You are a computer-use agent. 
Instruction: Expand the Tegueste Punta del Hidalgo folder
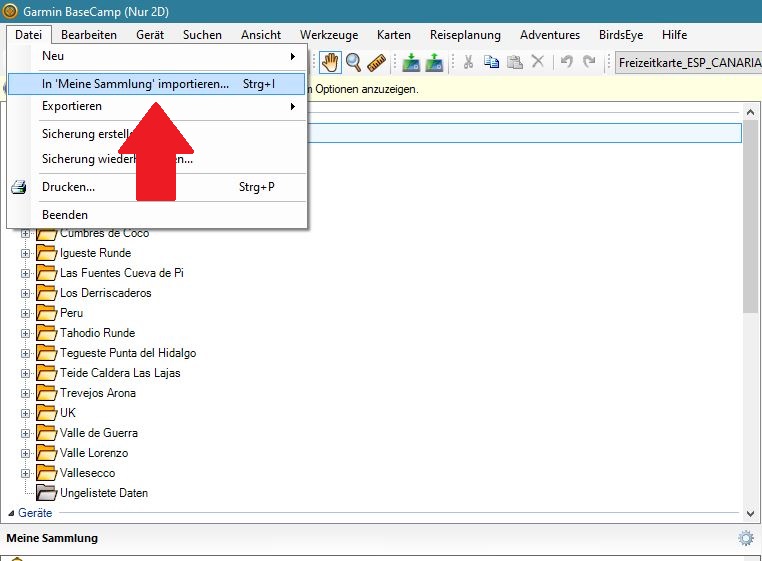(x=25, y=353)
